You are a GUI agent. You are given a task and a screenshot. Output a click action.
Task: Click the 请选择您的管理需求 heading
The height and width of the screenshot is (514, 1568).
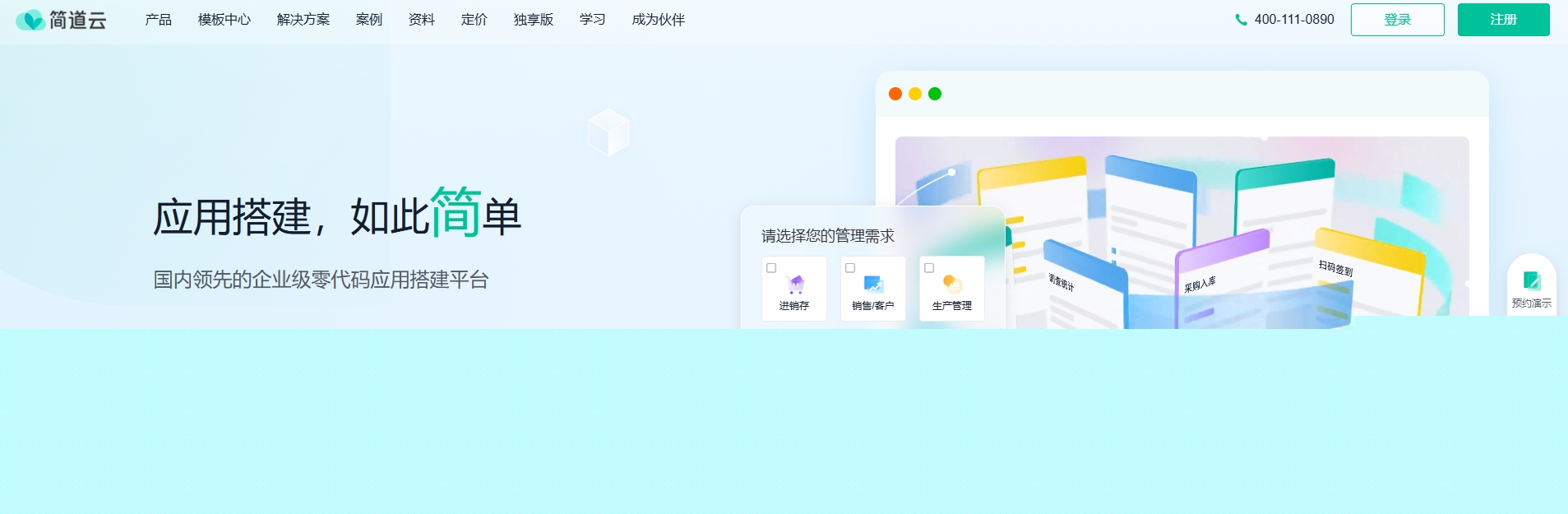(828, 236)
